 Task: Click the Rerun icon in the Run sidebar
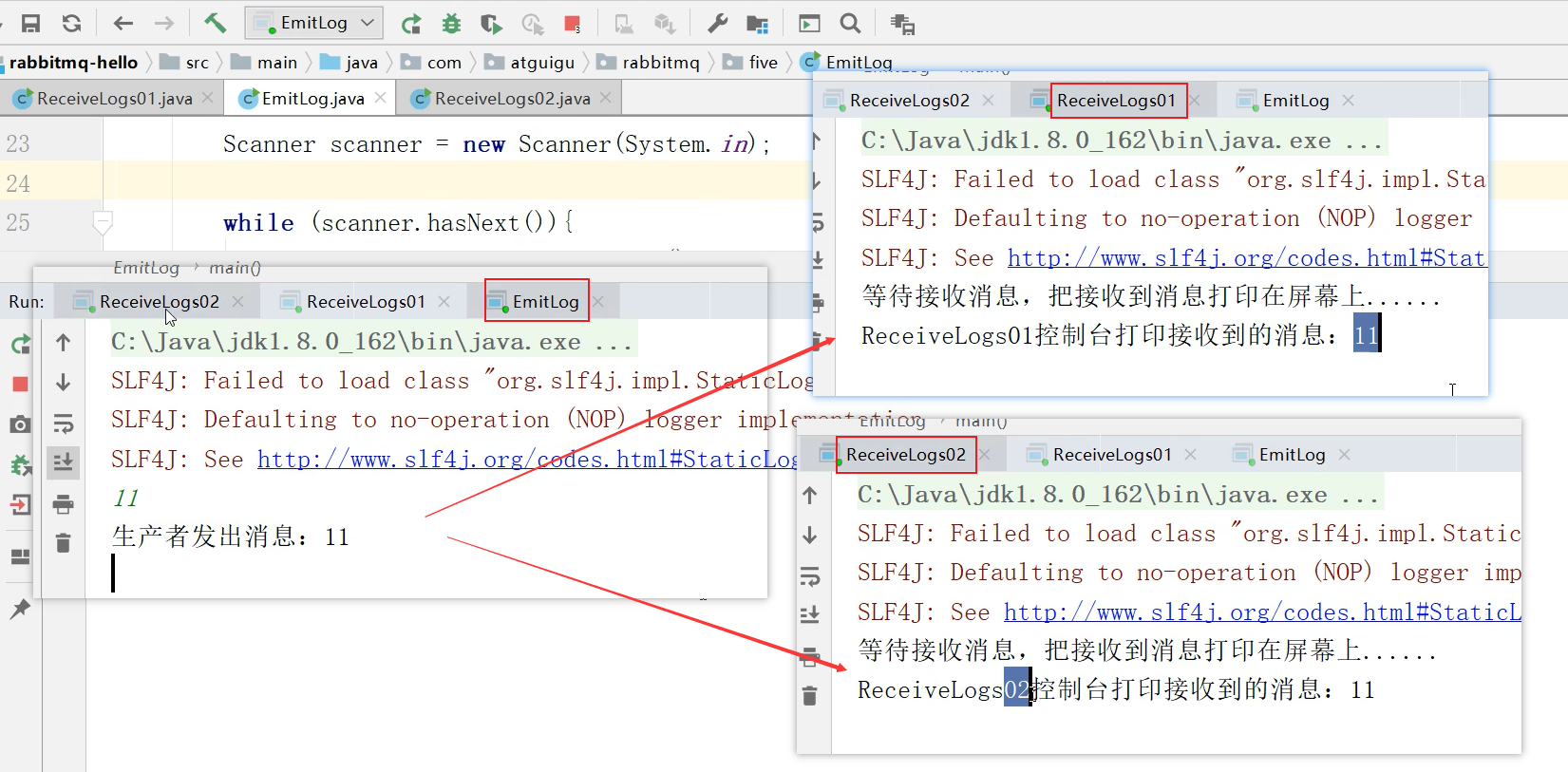20,344
